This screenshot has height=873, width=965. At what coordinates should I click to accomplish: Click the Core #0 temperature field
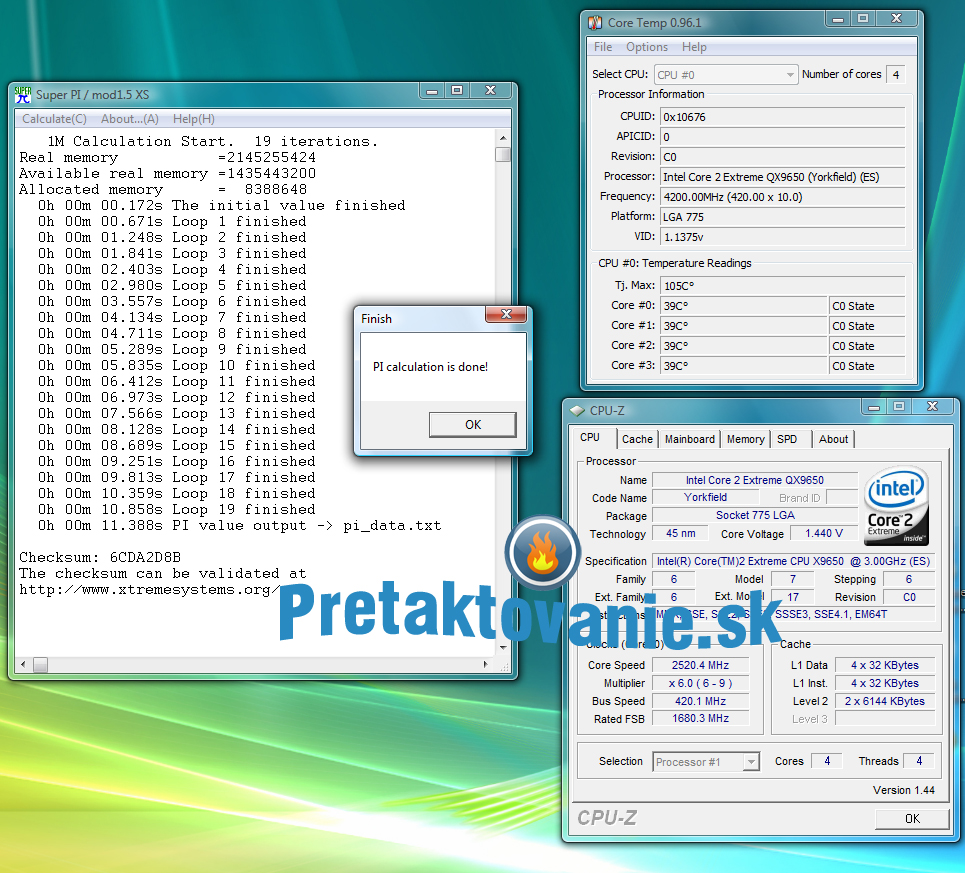pos(743,306)
